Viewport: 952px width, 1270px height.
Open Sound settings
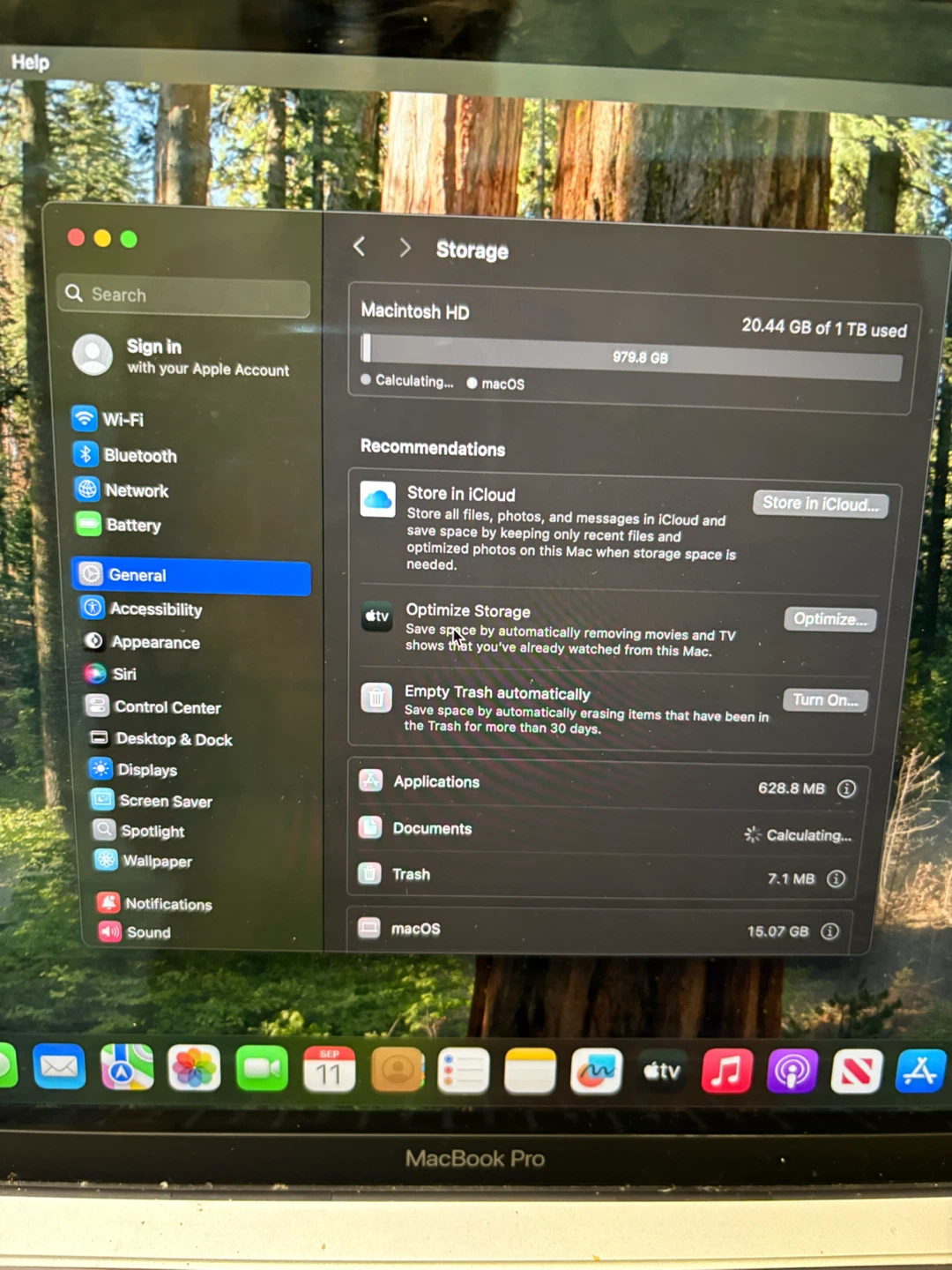click(x=135, y=932)
